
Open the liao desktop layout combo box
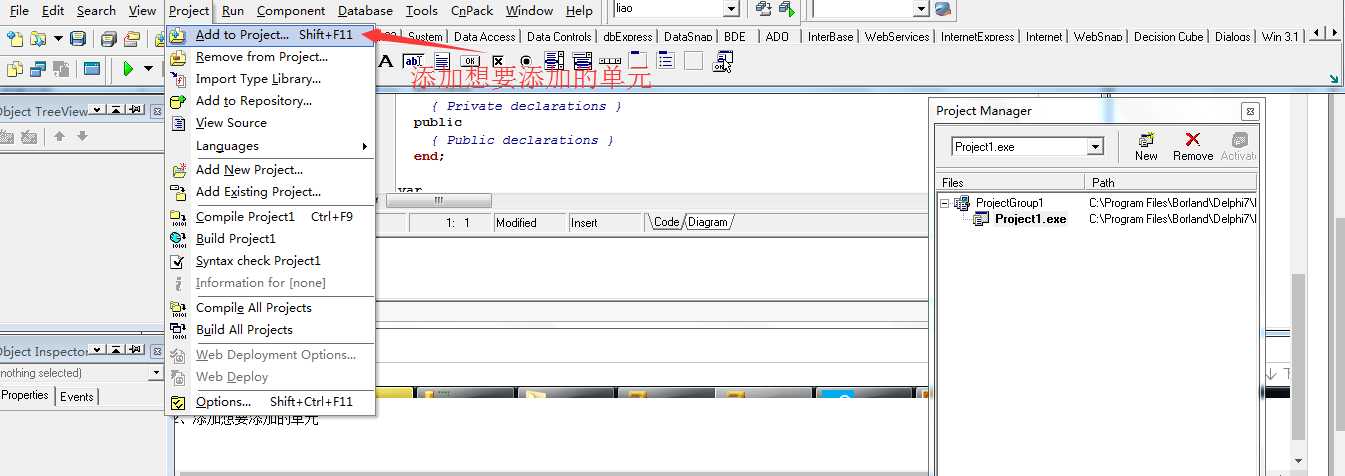point(731,9)
